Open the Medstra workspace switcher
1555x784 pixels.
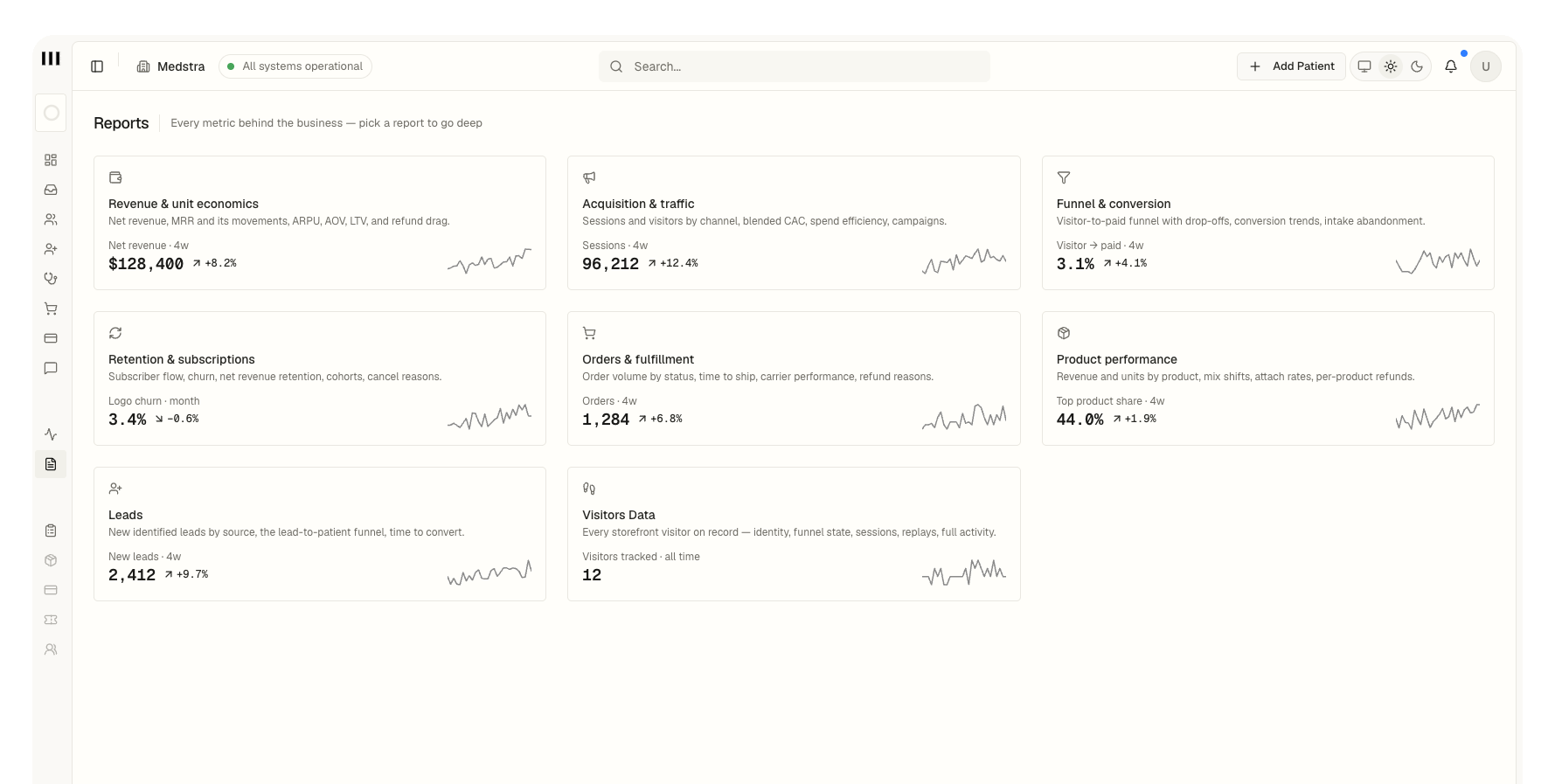pos(171,66)
